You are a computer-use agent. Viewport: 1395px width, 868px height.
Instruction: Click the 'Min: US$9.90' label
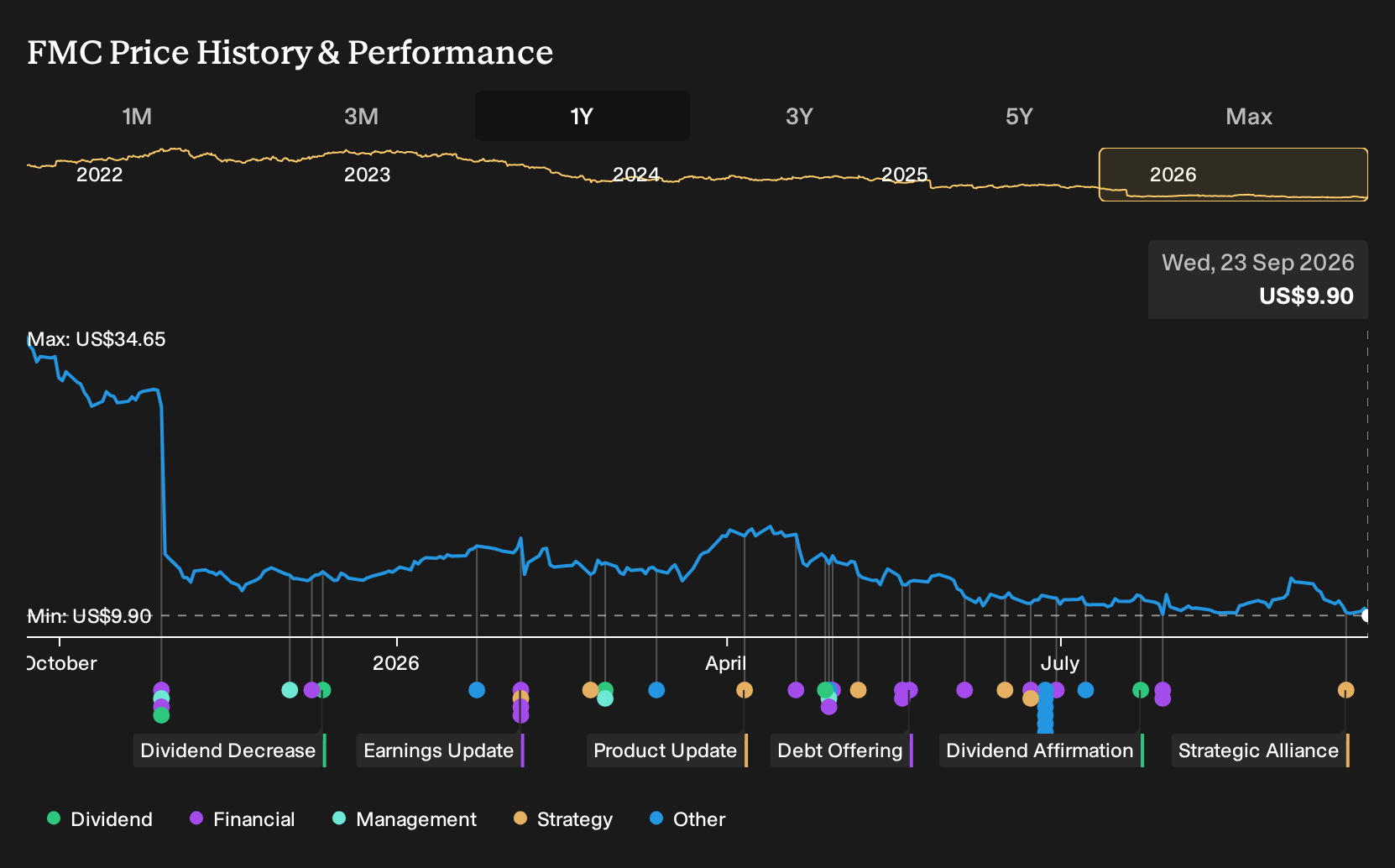point(90,616)
